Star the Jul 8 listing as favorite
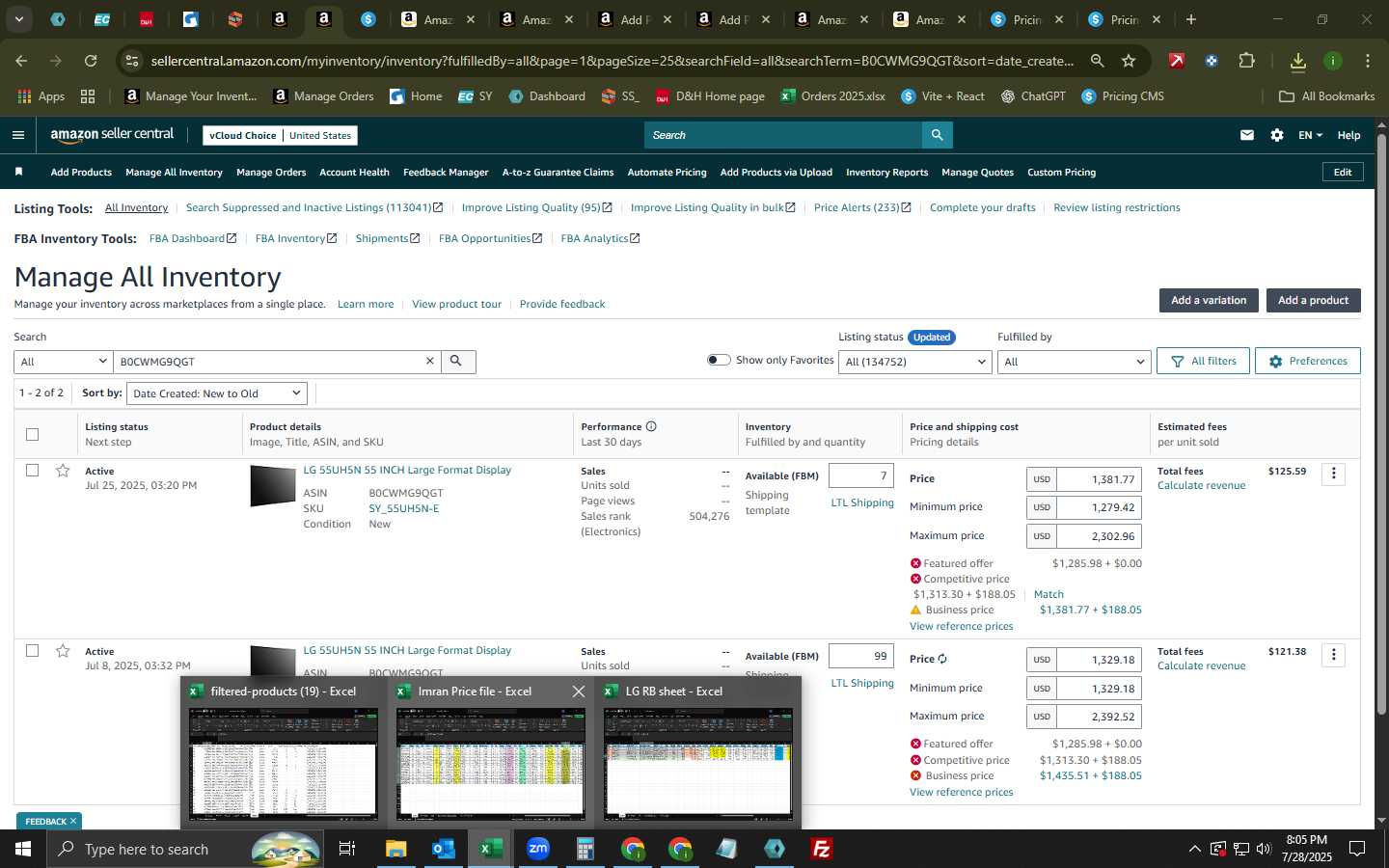Viewport: 1389px width, 868px height. click(x=63, y=651)
